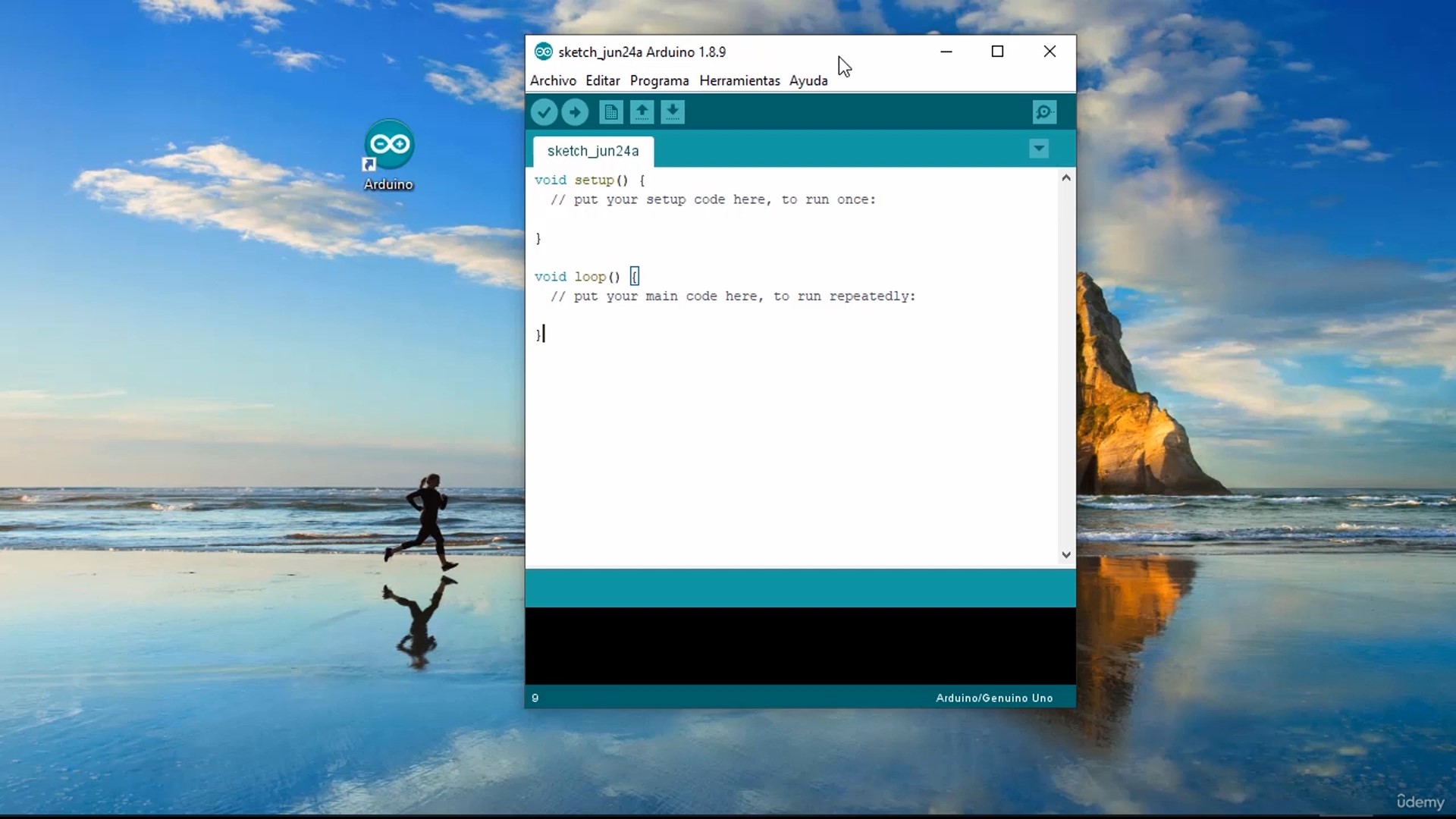This screenshot has width=1456, height=819.
Task: Expand the tab options dropdown arrow
Action: click(x=1039, y=149)
